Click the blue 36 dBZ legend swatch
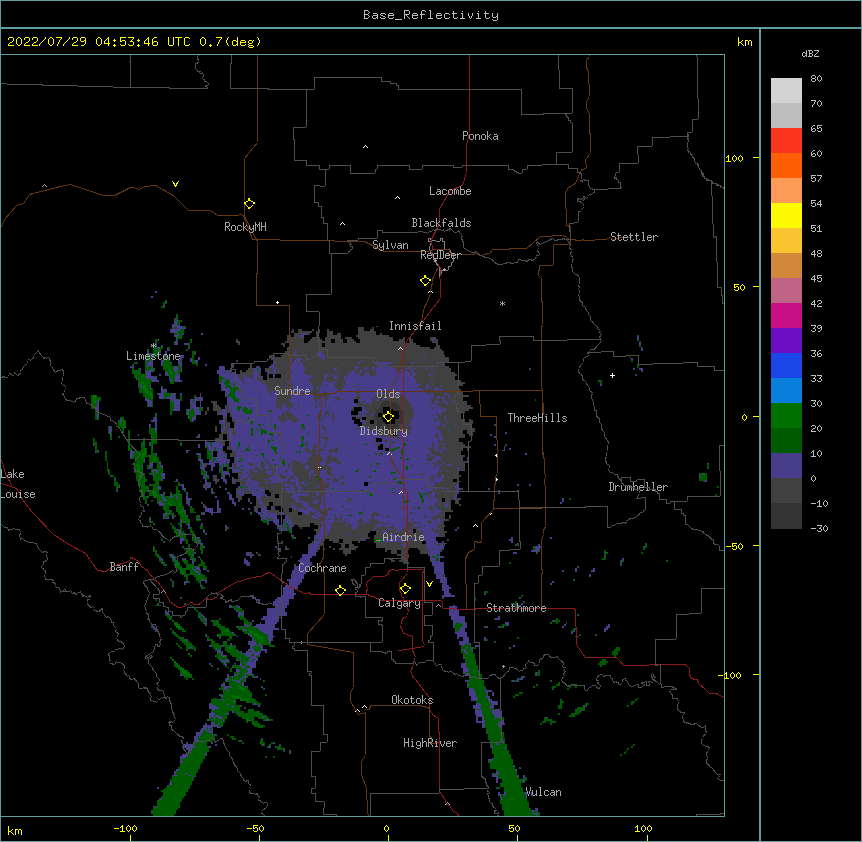 pos(786,365)
